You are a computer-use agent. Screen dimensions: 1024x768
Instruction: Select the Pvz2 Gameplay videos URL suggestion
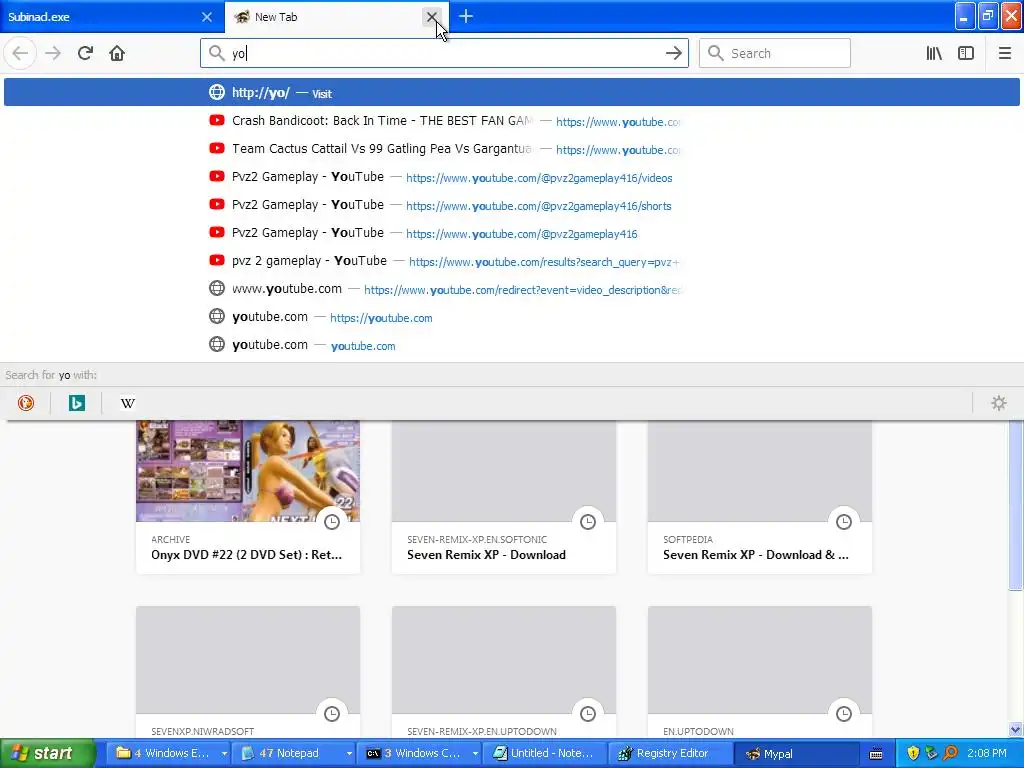click(x=512, y=177)
